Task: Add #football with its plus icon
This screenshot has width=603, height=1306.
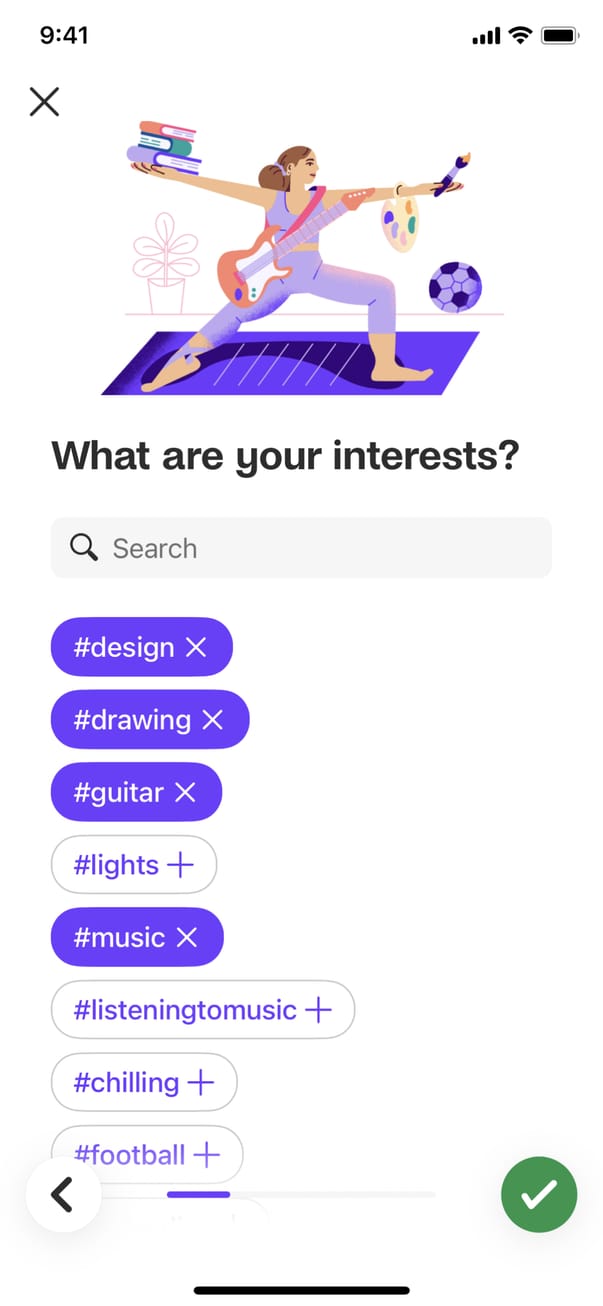Action: [x=206, y=1155]
